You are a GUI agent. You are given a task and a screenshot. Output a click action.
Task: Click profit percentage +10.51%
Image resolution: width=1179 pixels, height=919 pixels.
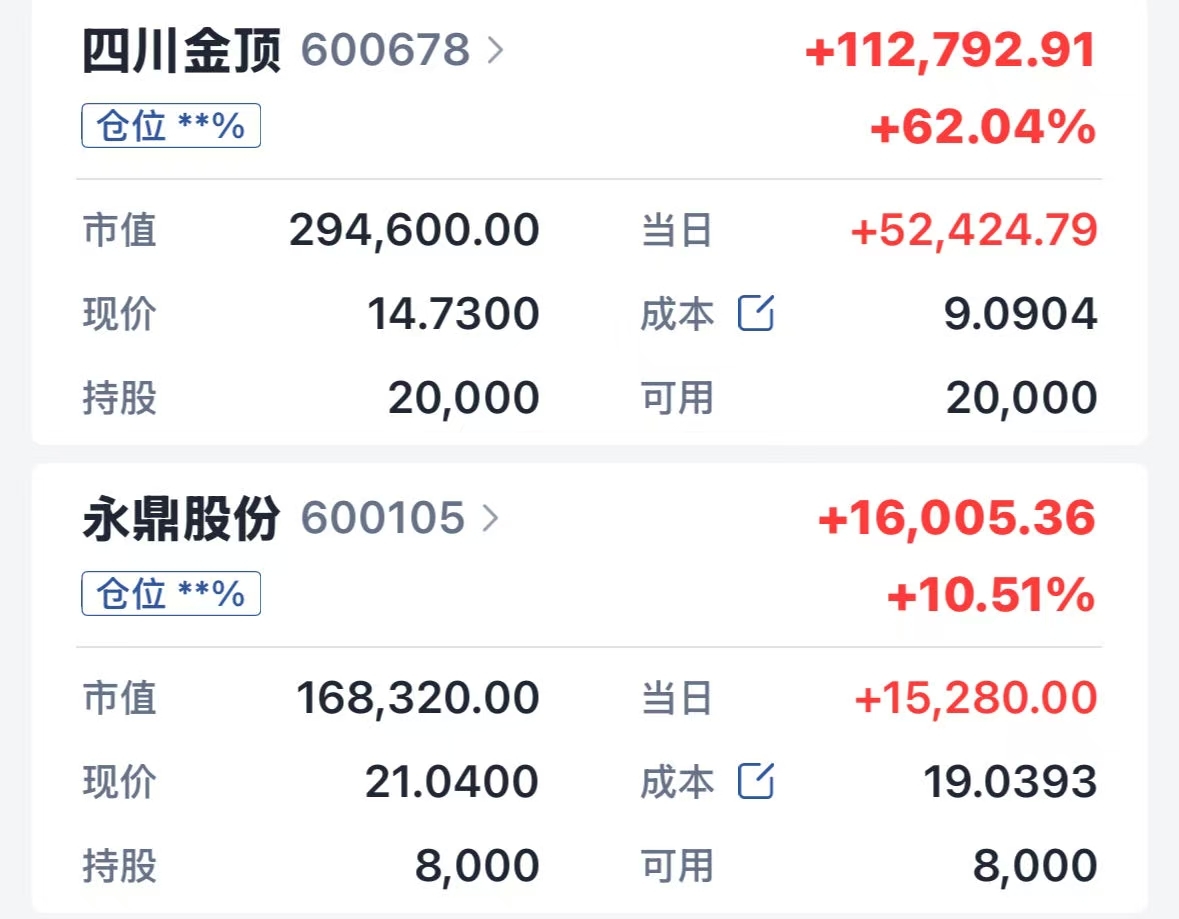[x=991, y=596]
